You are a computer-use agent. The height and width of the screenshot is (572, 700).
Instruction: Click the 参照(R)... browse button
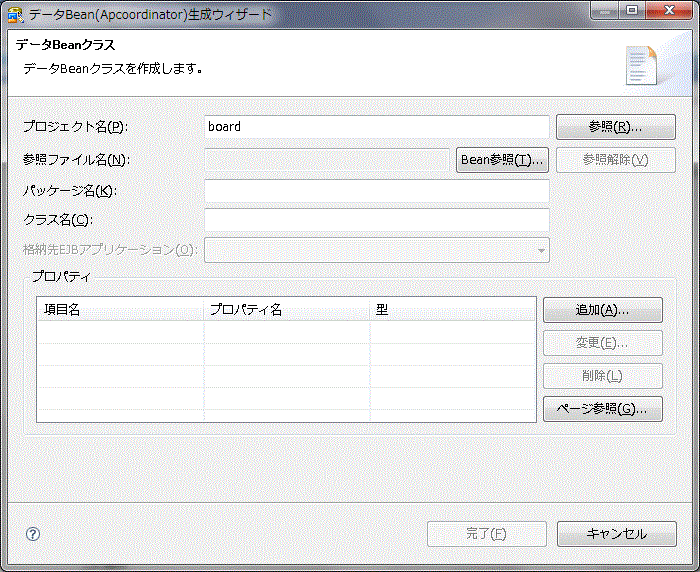click(616, 127)
